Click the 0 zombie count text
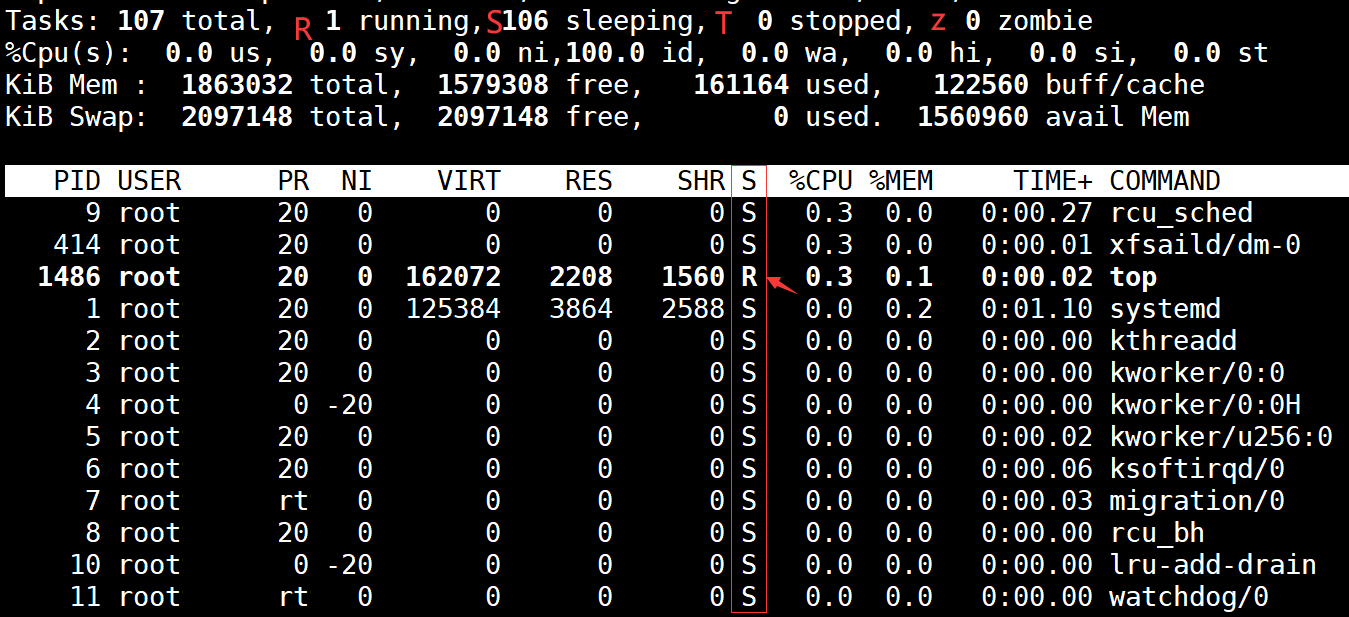The width and height of the screenshot is (1349, 617). pyautogui.click(x=1029, y=20)
